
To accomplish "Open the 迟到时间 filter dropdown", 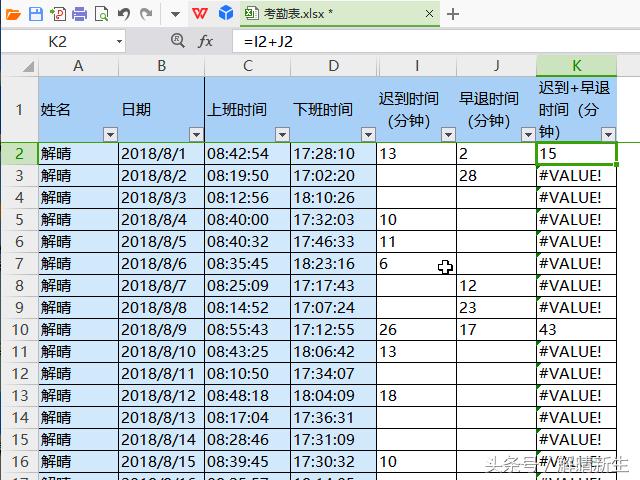I will point(448,134).
